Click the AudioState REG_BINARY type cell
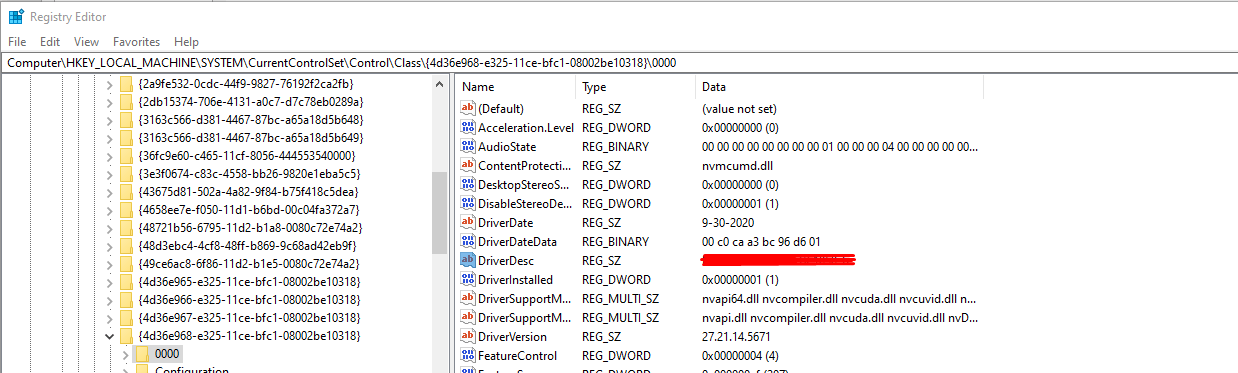 tap(615, 146)
